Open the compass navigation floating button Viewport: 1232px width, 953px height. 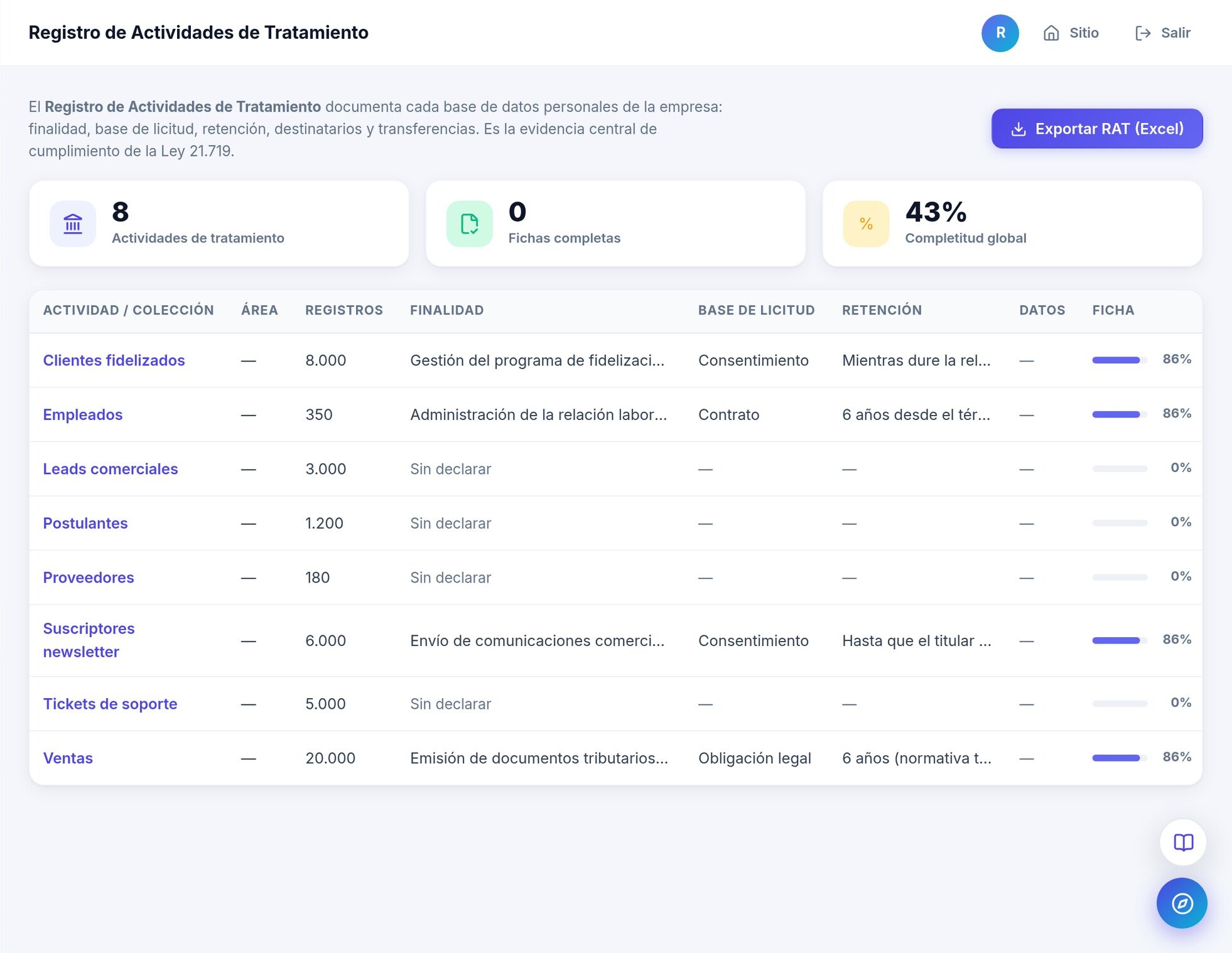[x=1182, y=903]
